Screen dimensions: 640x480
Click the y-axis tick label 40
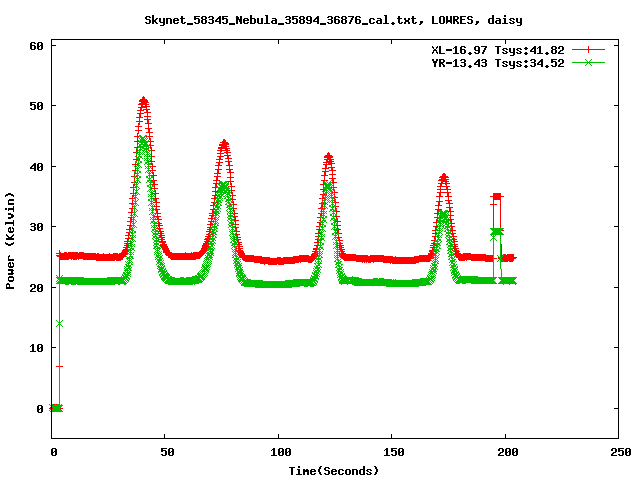[x=36, y=167]
